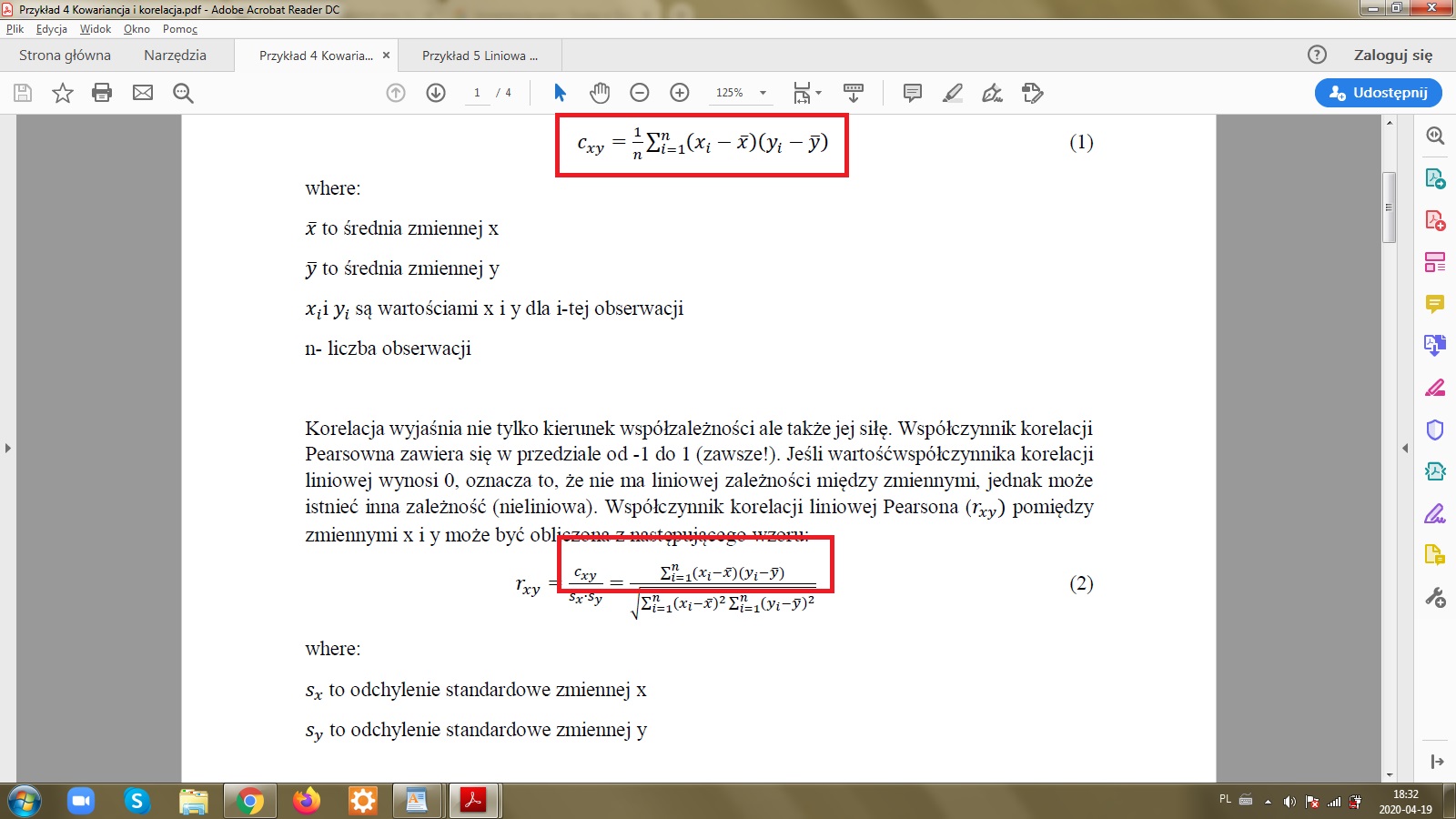Open the translate/combine files sidebar tool
Screen dimensions: 1456x819
click(x=1435, y=345)
